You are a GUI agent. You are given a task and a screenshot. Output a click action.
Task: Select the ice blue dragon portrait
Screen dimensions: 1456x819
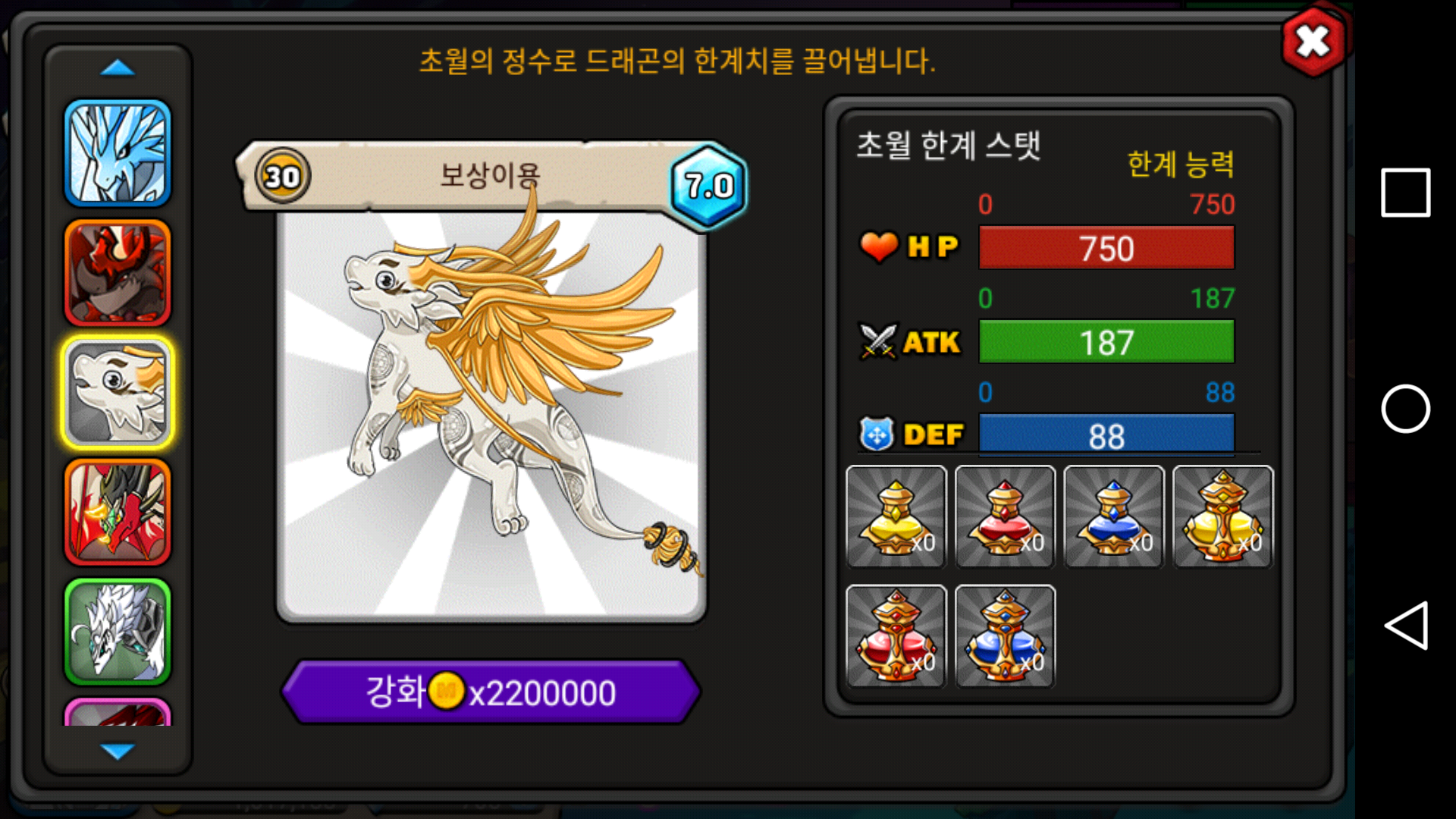click(x=118, y=153)
